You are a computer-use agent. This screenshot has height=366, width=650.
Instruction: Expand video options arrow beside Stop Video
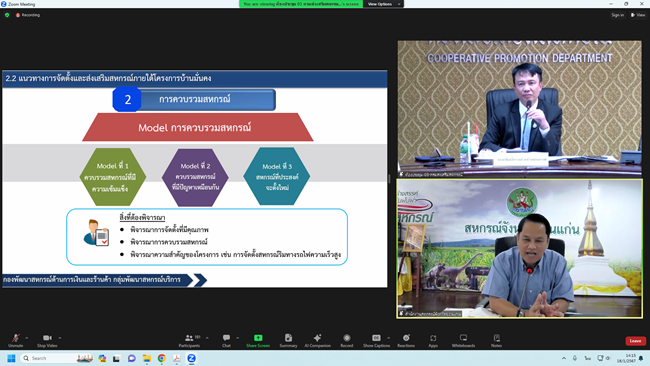(60, 338)
